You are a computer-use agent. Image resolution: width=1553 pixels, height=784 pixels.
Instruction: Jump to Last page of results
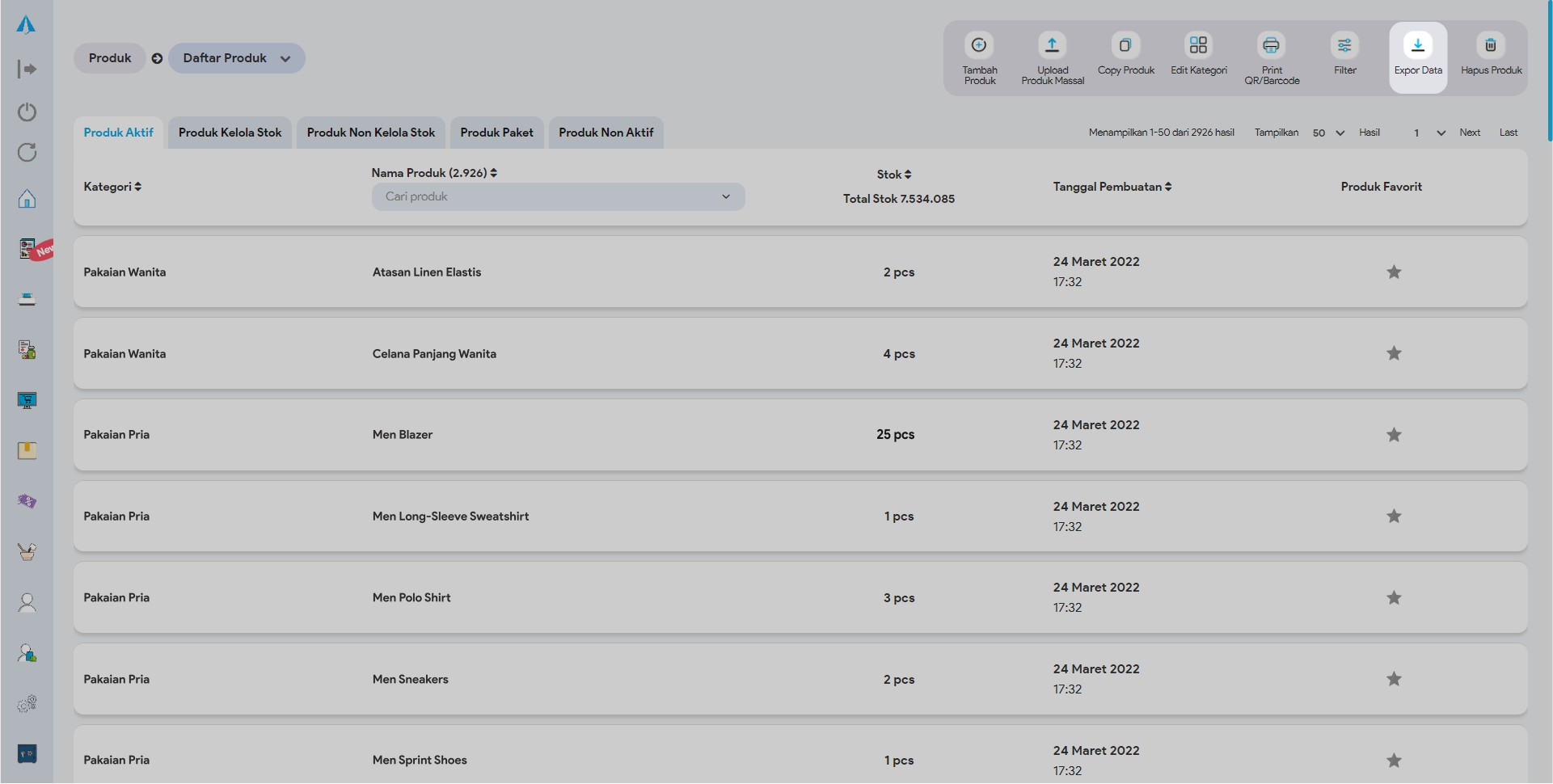[x=1508, y=133]
